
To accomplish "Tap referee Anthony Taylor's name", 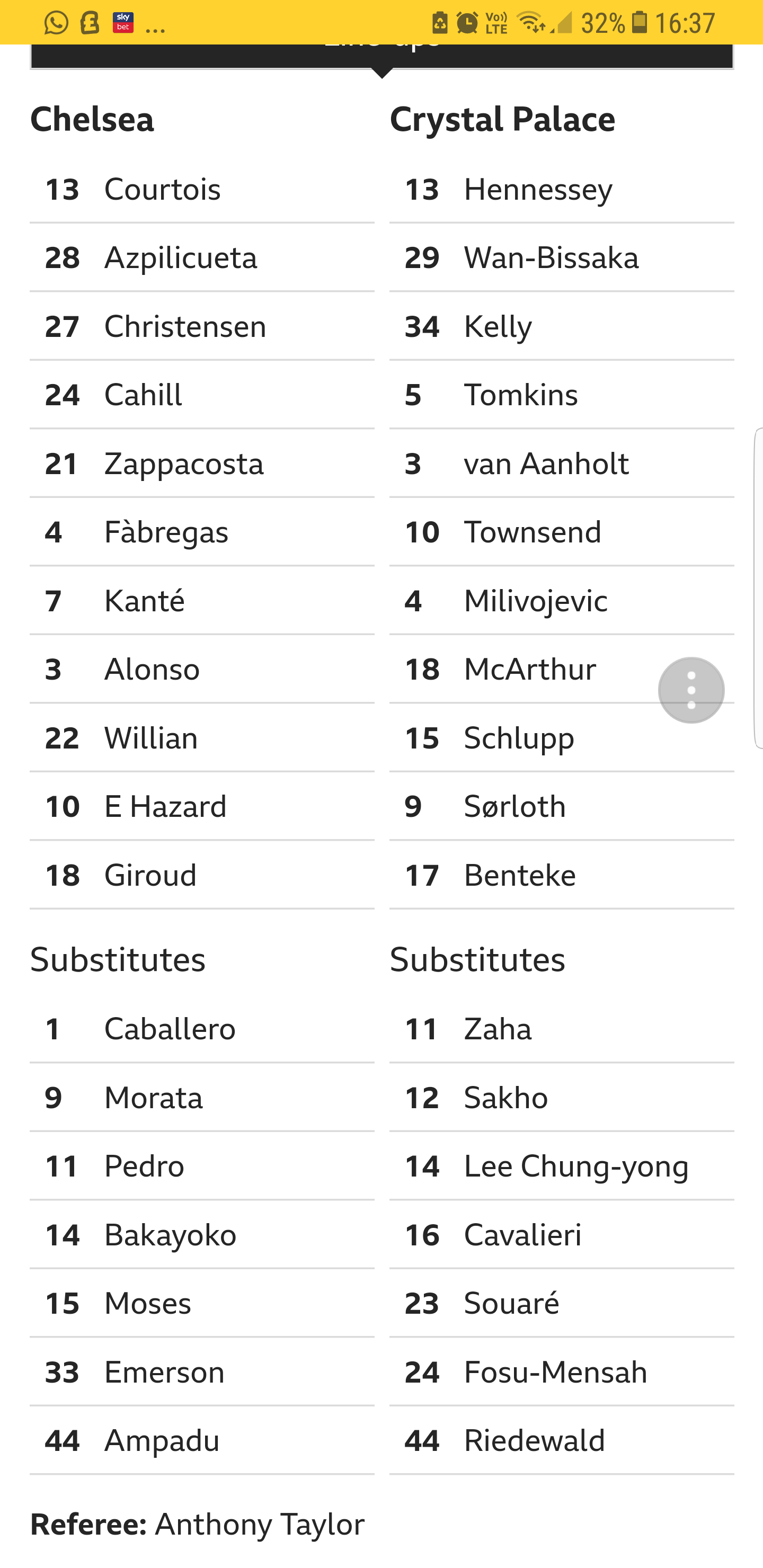I will pyautogui.click(x=260, y=1525).
